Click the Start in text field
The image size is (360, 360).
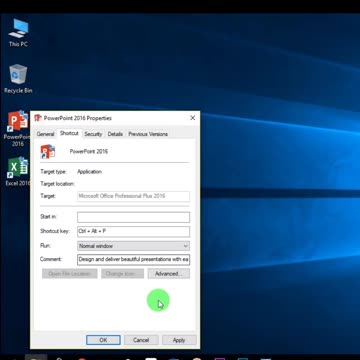click(133, 217)
